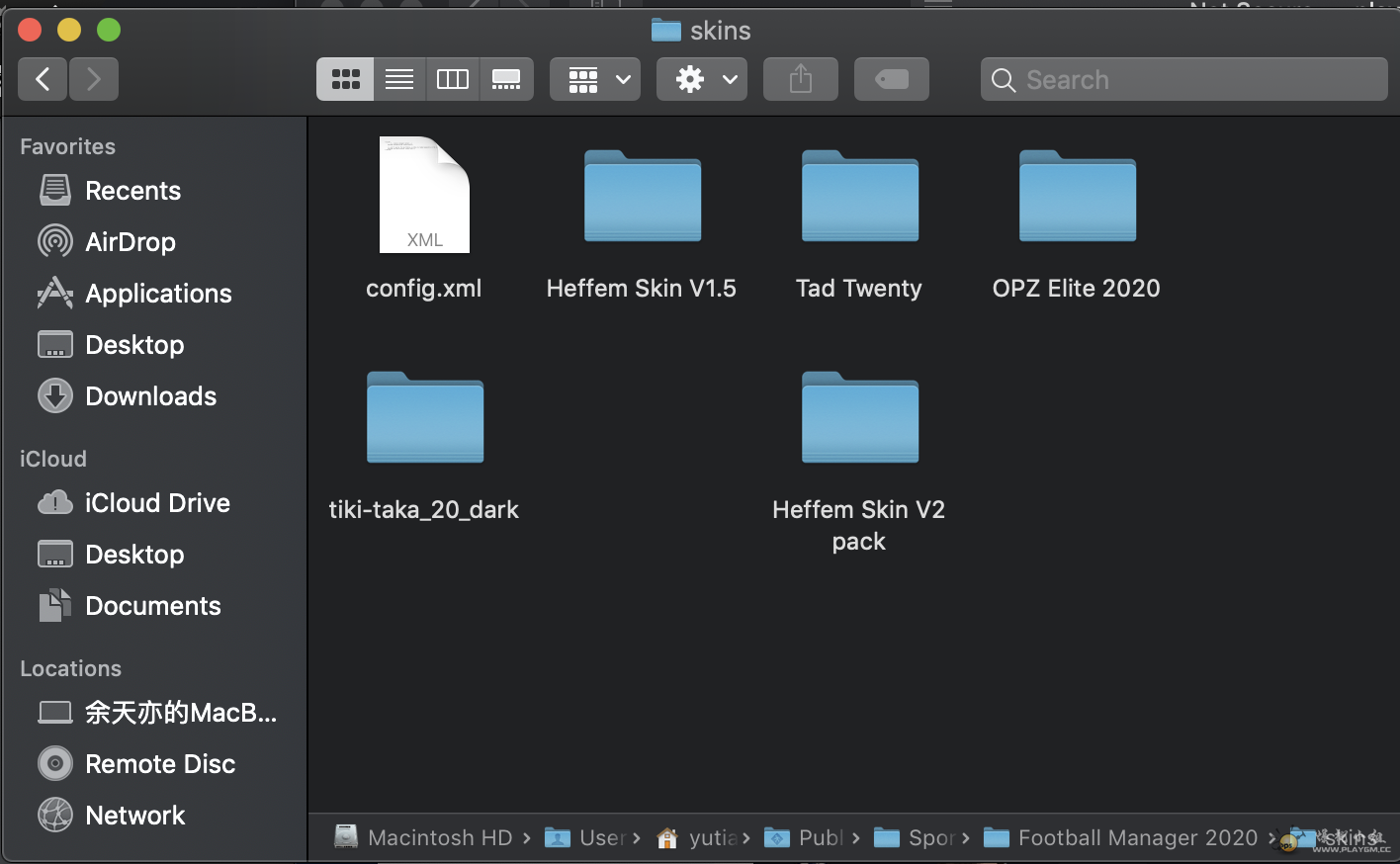Viewport: 1400px width, 864px height.
Task: Click the iCloud Drive cloud icon
Action: (55, 502)
